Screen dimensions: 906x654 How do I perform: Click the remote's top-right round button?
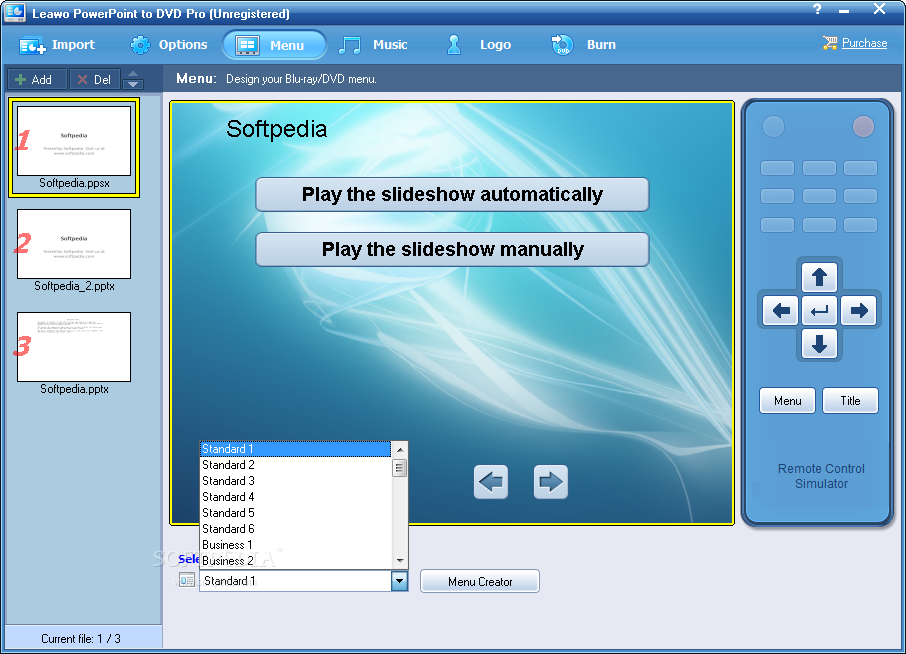(x=863, y=127)
